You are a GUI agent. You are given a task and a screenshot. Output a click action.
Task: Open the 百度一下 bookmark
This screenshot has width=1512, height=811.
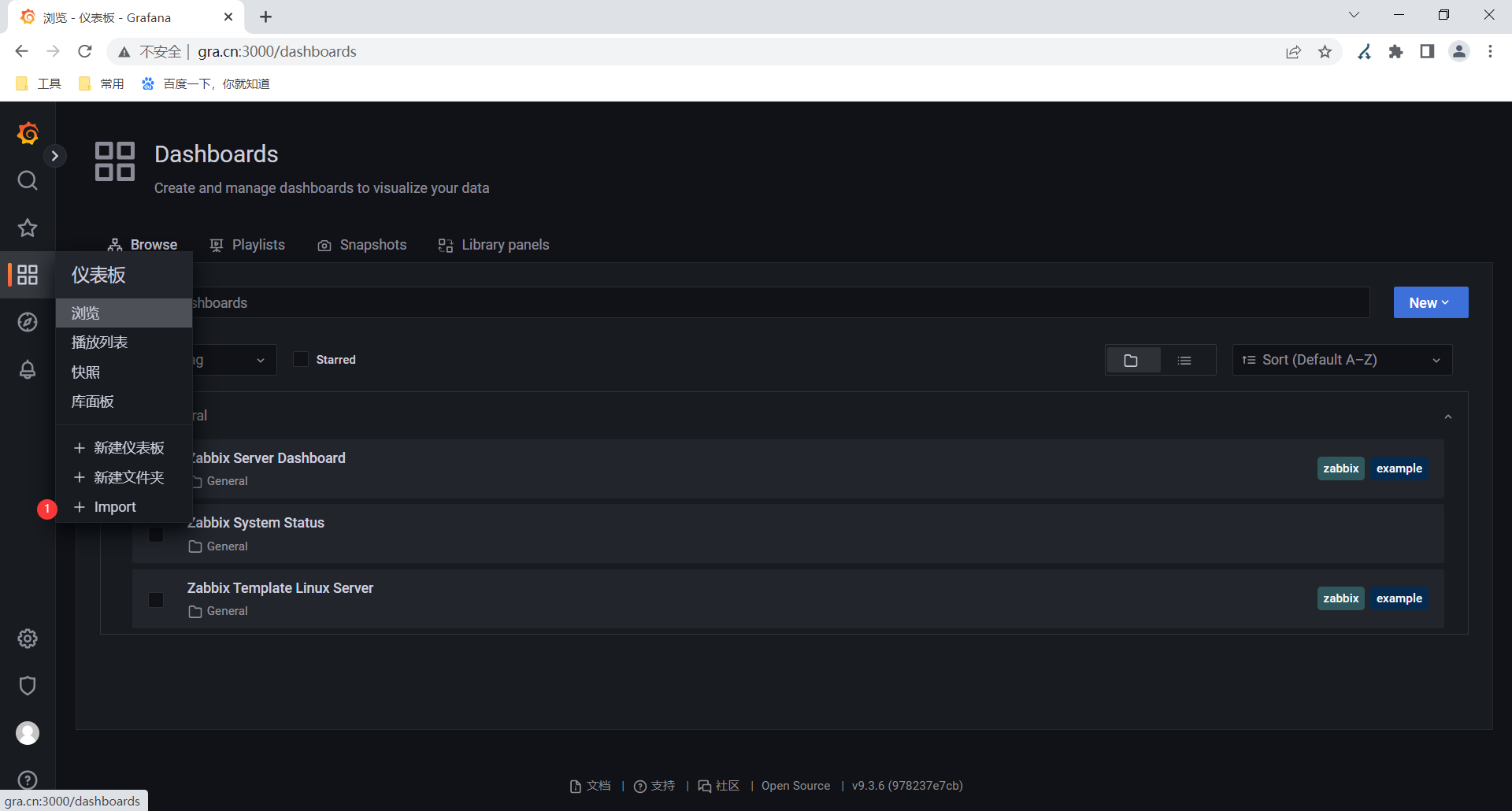[206, 83]
